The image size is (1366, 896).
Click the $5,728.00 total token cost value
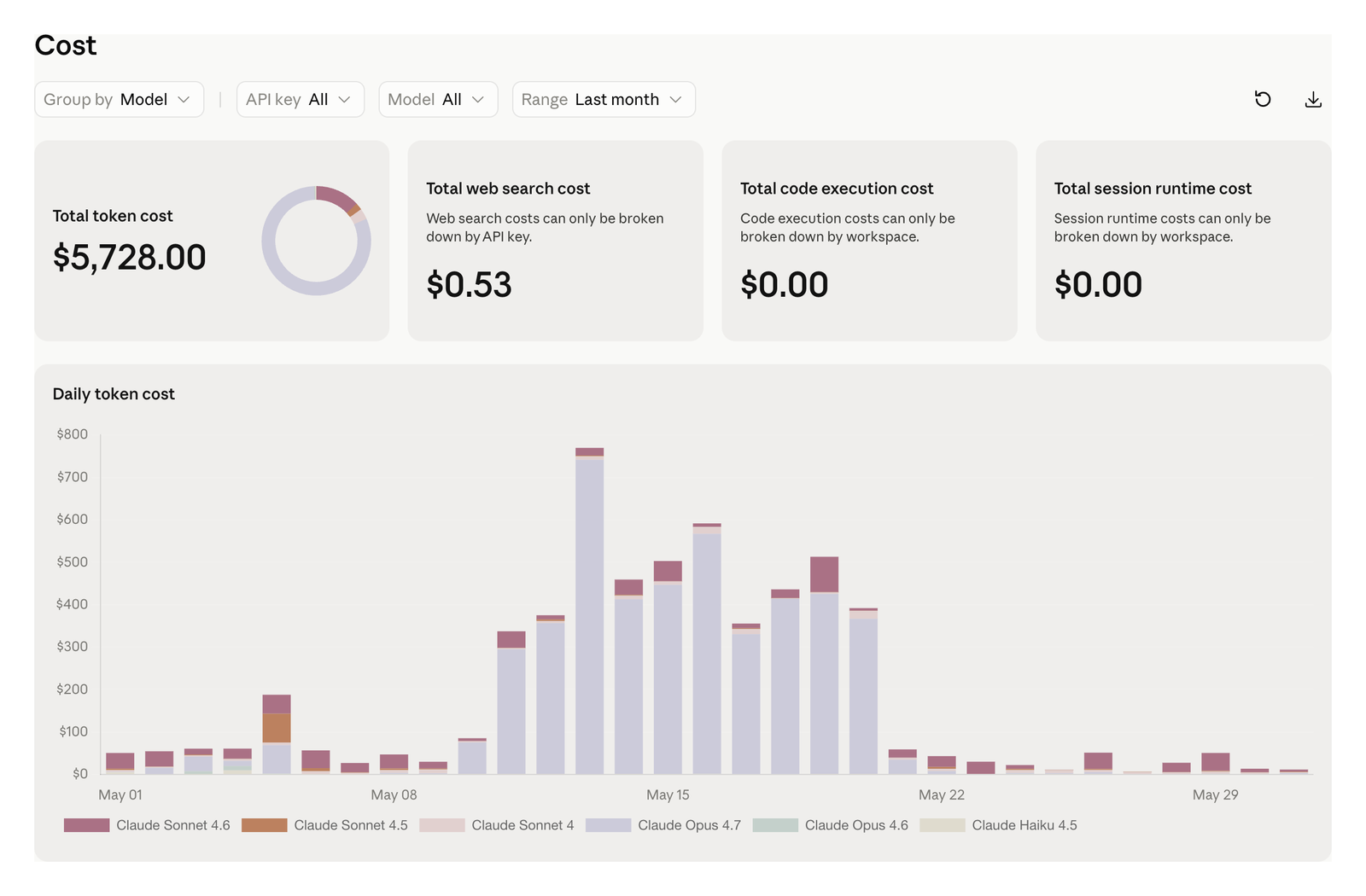click(x=130, y=257)
